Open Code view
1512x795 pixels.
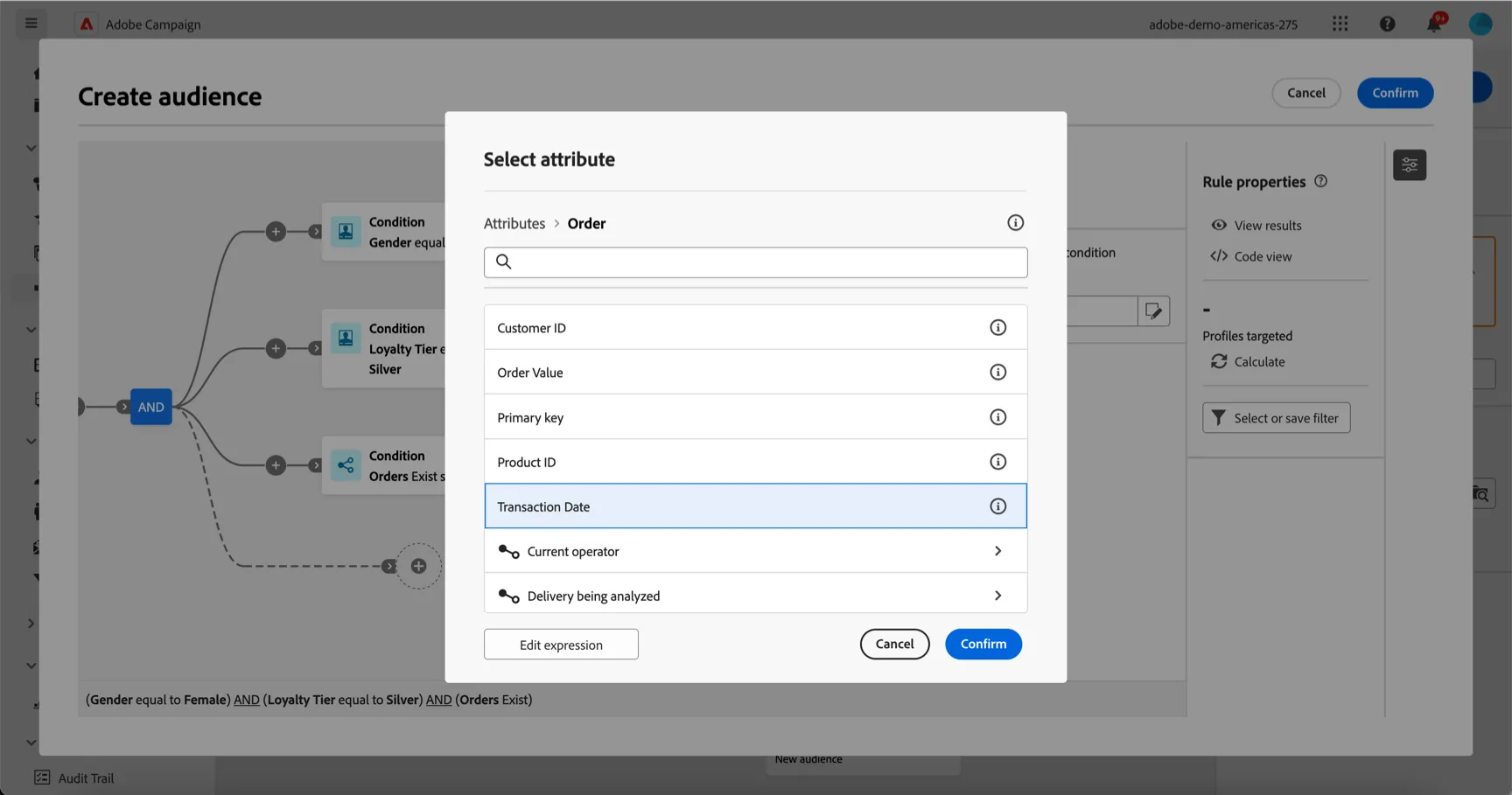pos(1251,256)
